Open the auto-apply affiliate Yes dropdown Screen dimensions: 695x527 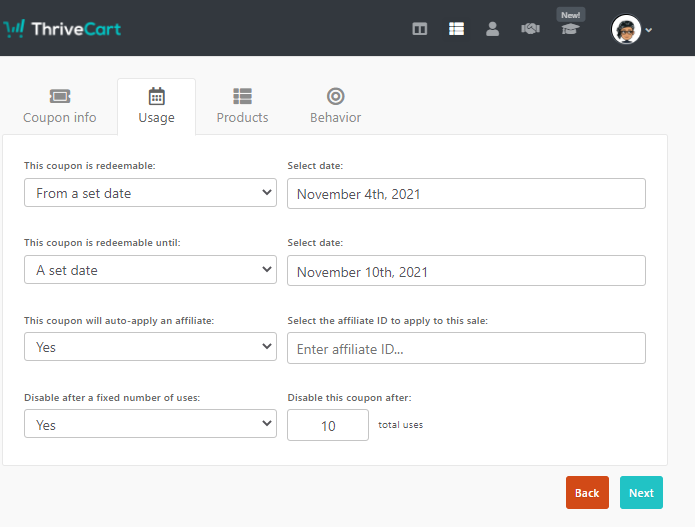point(150,347)
